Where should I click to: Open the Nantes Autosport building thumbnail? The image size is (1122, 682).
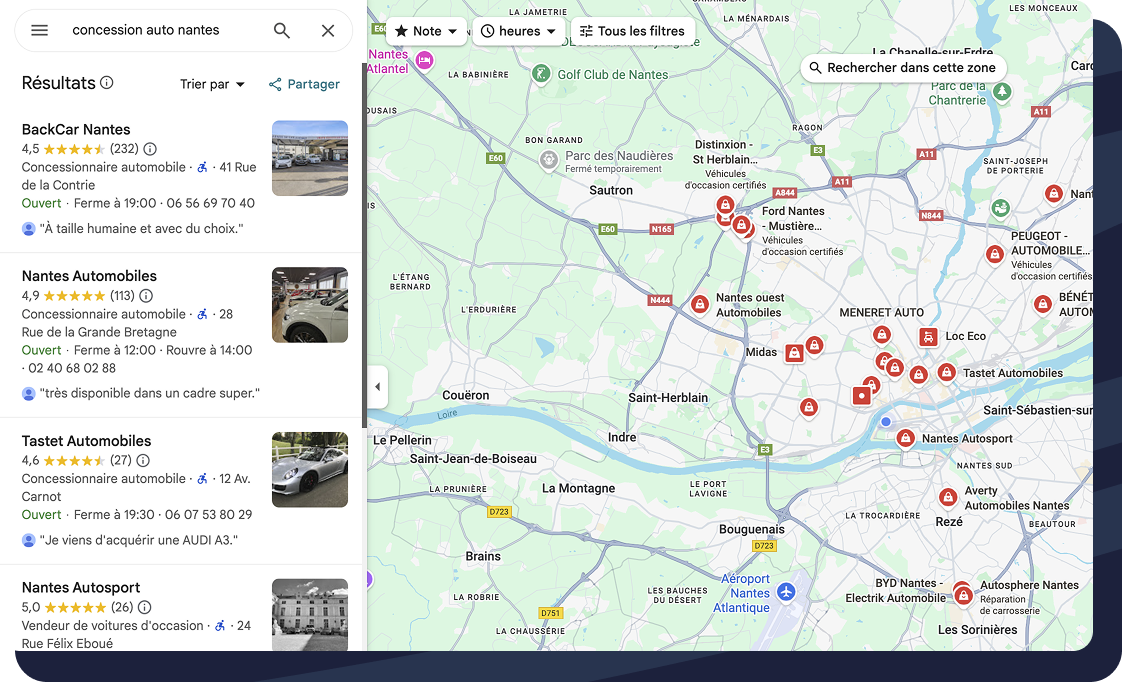click(x=310, y=614)
